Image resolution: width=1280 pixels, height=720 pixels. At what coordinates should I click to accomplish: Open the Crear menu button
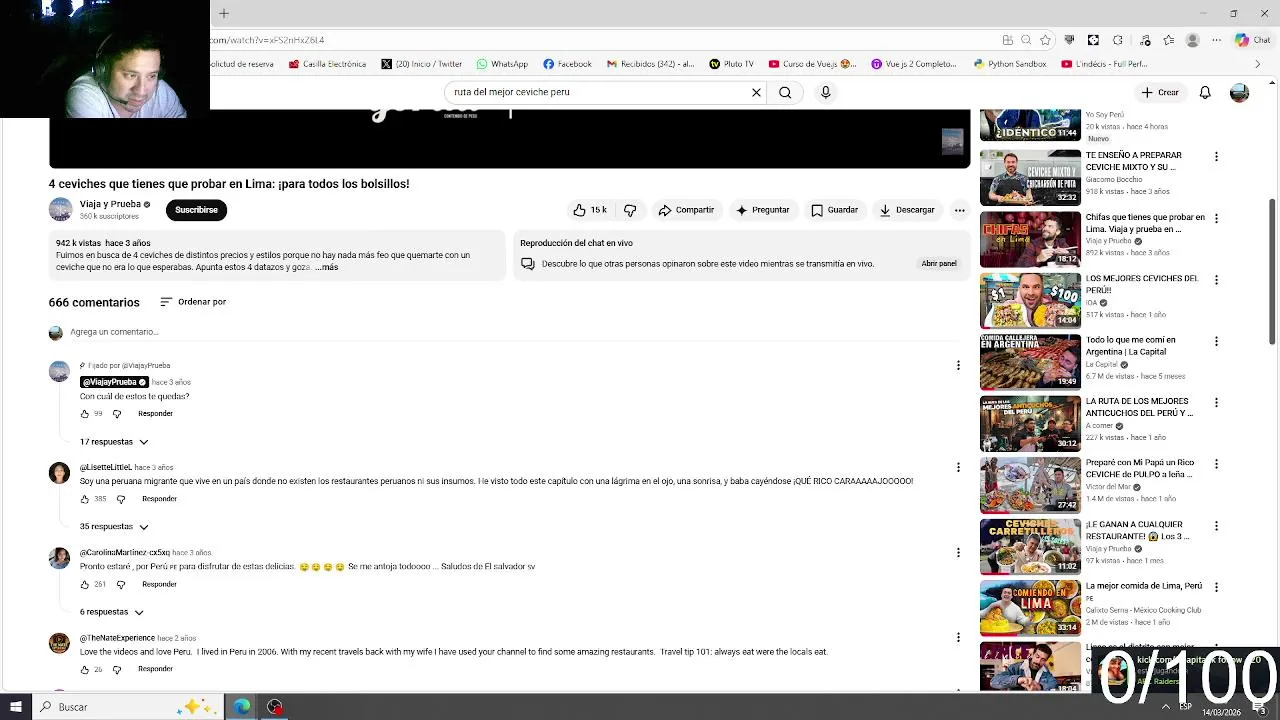click(x=1160, y=92)
